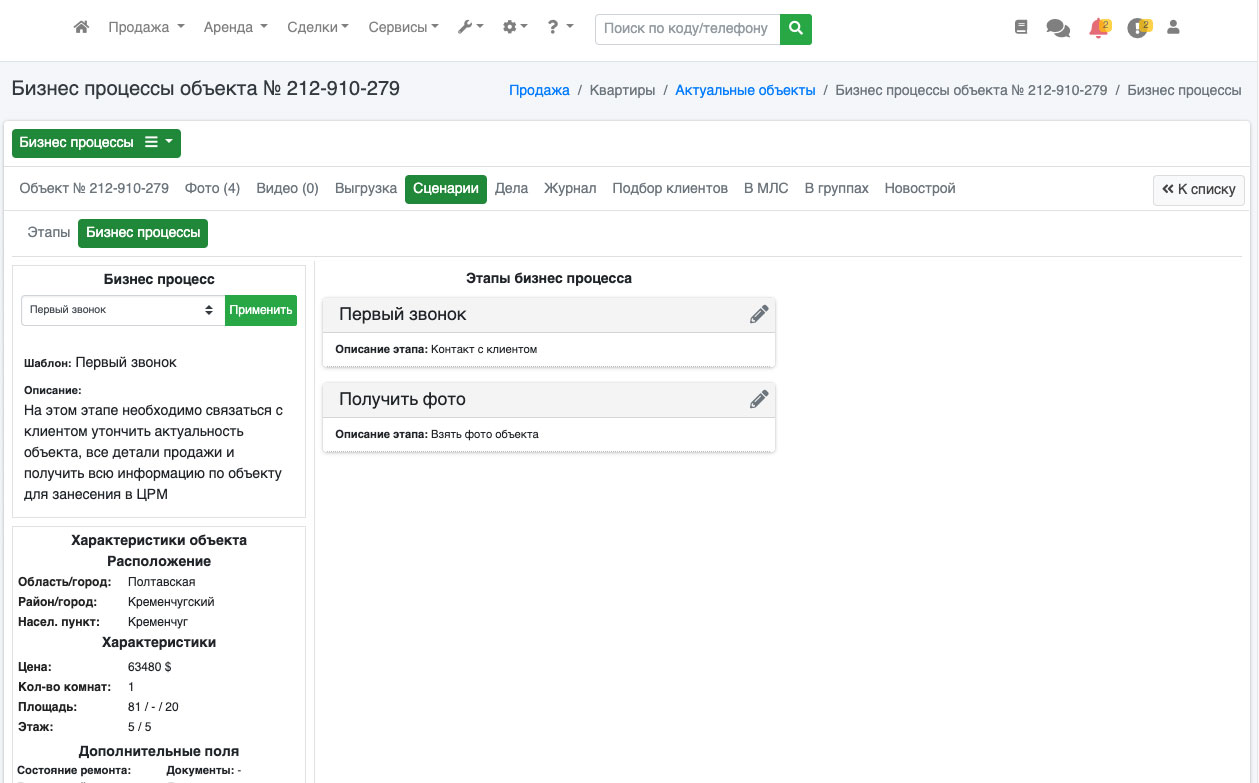1259x783 pixels.
Task: Click the Квартиры breadcrumb text
Action: [622, 90]
